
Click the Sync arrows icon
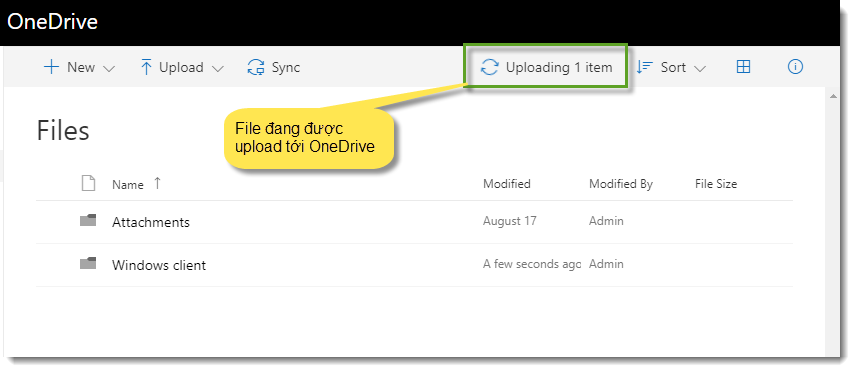coord(256,67)
